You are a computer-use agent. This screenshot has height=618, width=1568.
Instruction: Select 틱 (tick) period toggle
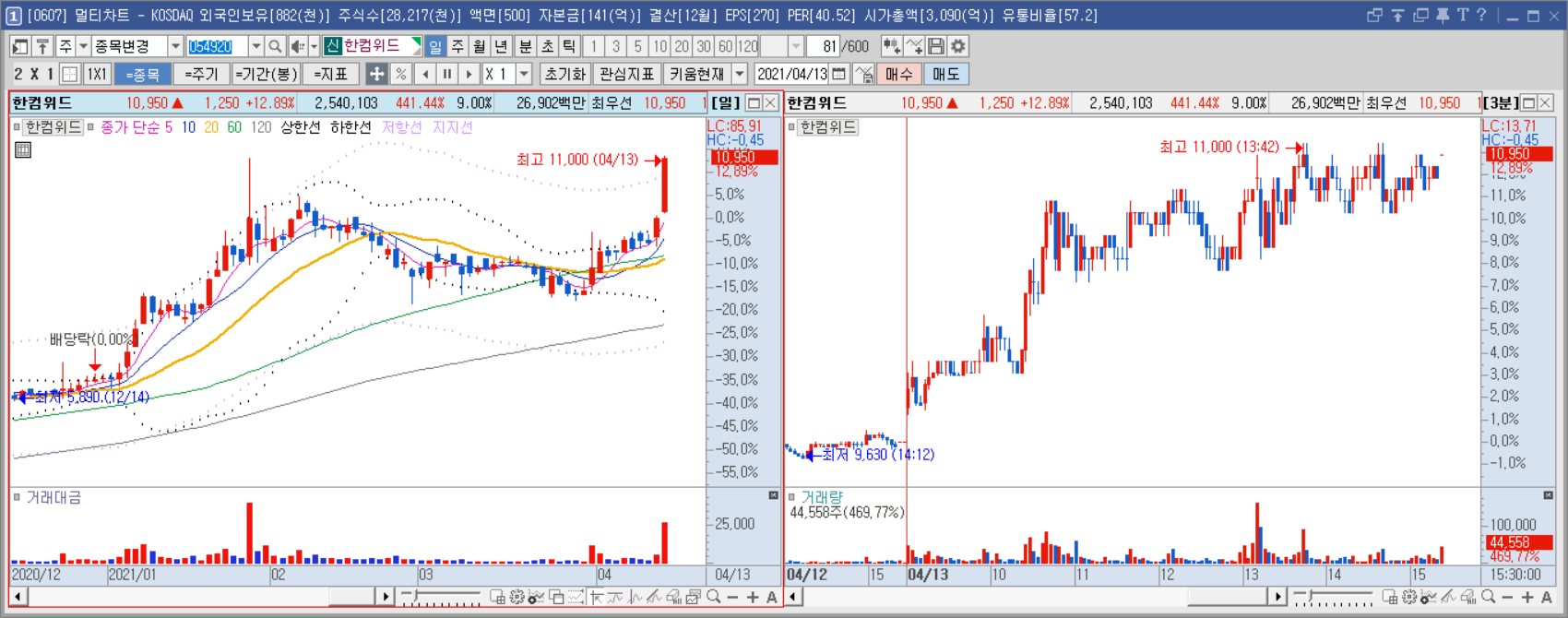tap(569, 46)
